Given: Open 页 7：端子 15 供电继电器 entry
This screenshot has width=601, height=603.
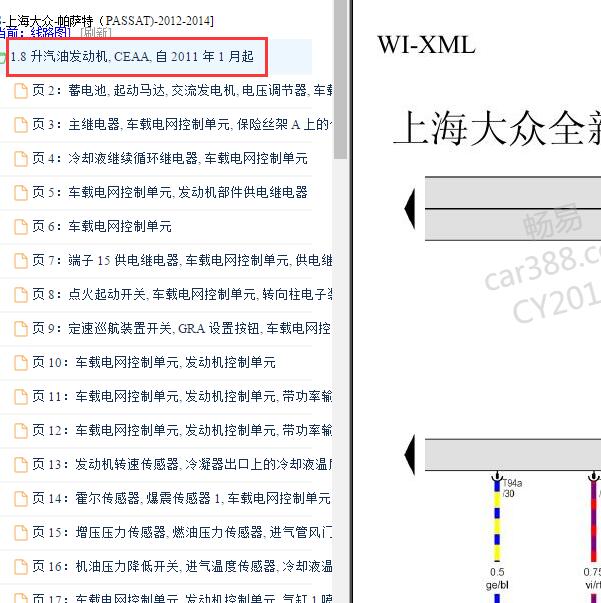Looking at the screenshot, I should [182, 260].
